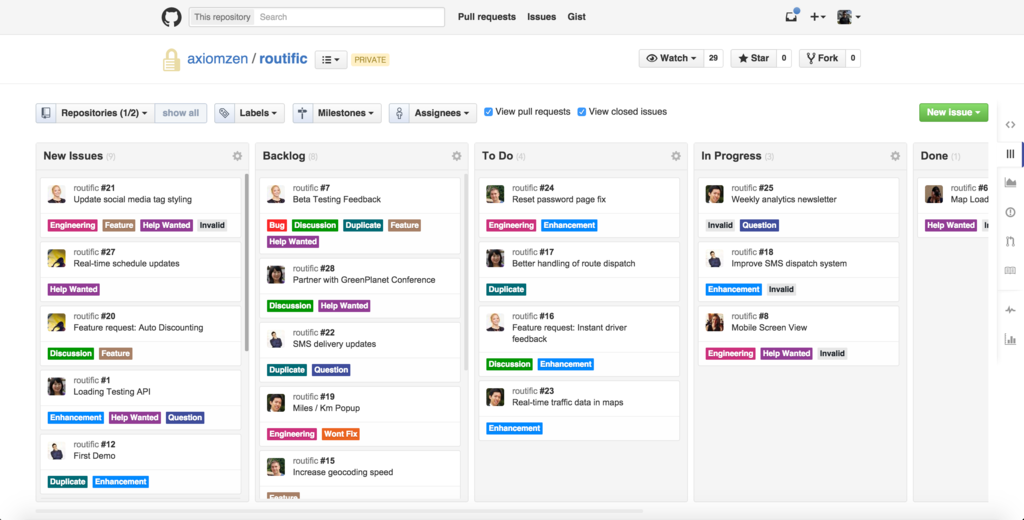This screenshot has height=520, width=1024.
Task: Open the axiomzen organization link
Action: coord(217,58)
